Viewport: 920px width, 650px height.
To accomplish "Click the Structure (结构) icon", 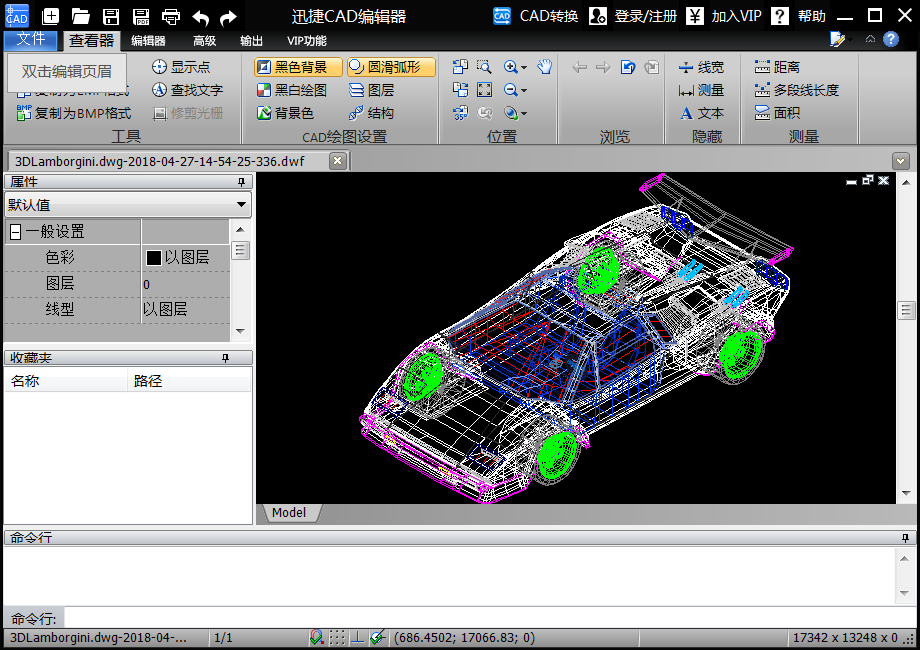I will pyautogui.click(x=371, y=113).
